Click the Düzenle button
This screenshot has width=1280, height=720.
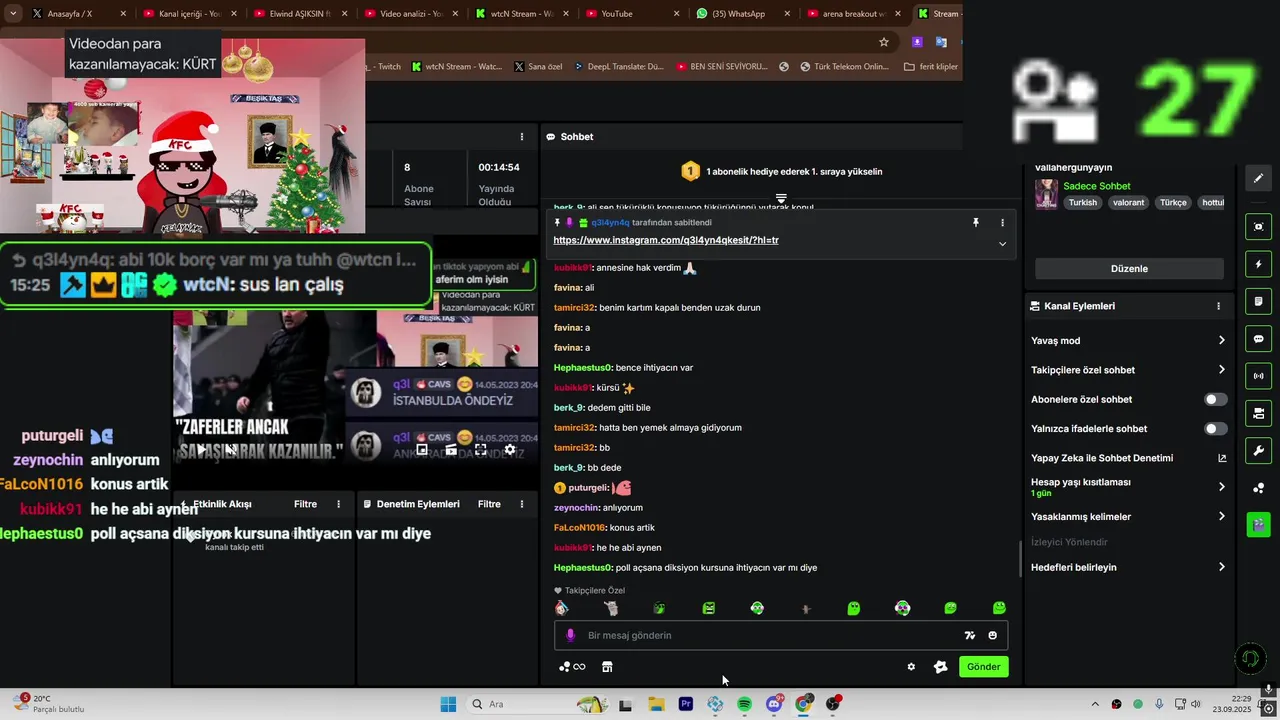1129,269
